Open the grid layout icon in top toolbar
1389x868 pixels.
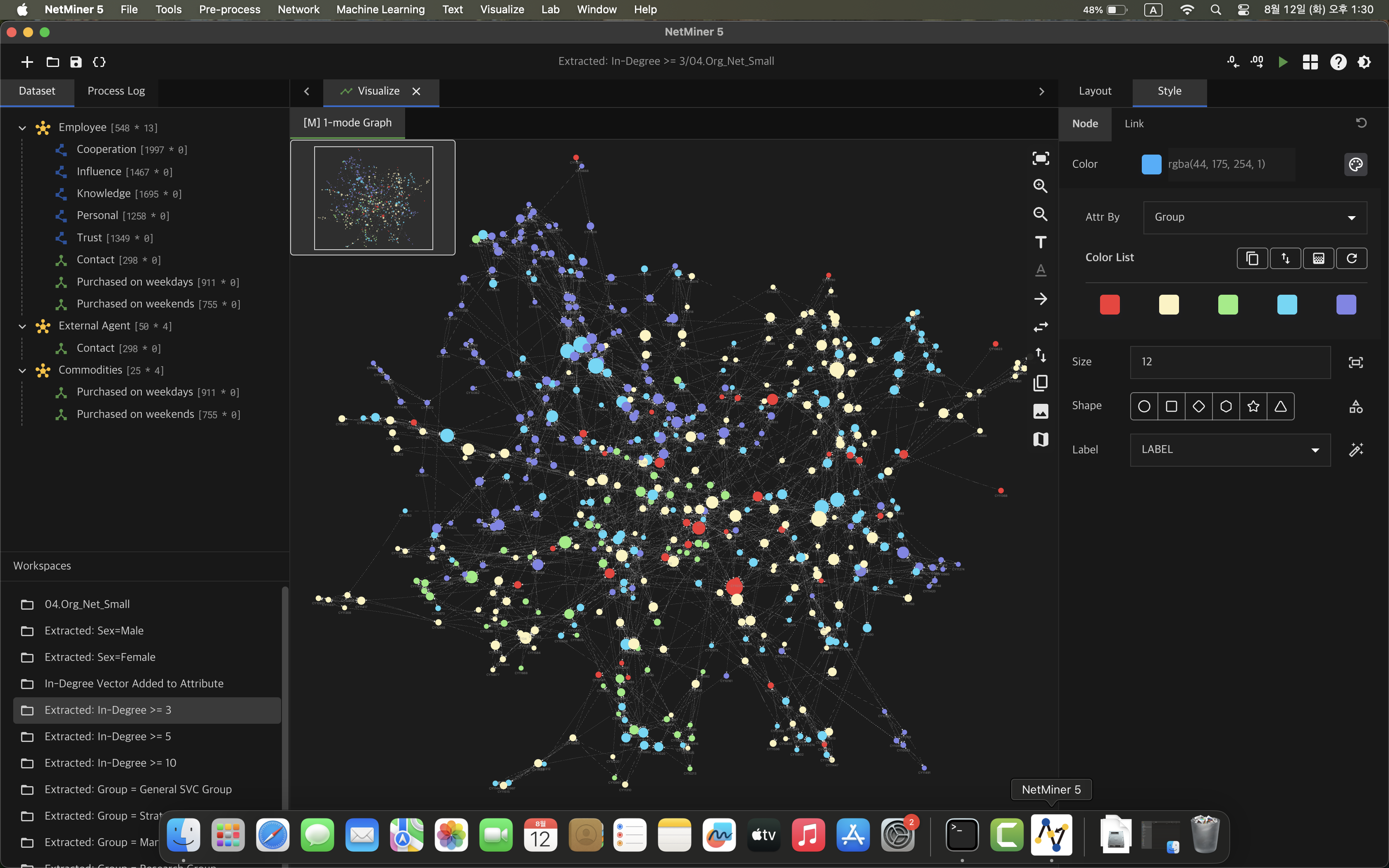pos(1310,62)
